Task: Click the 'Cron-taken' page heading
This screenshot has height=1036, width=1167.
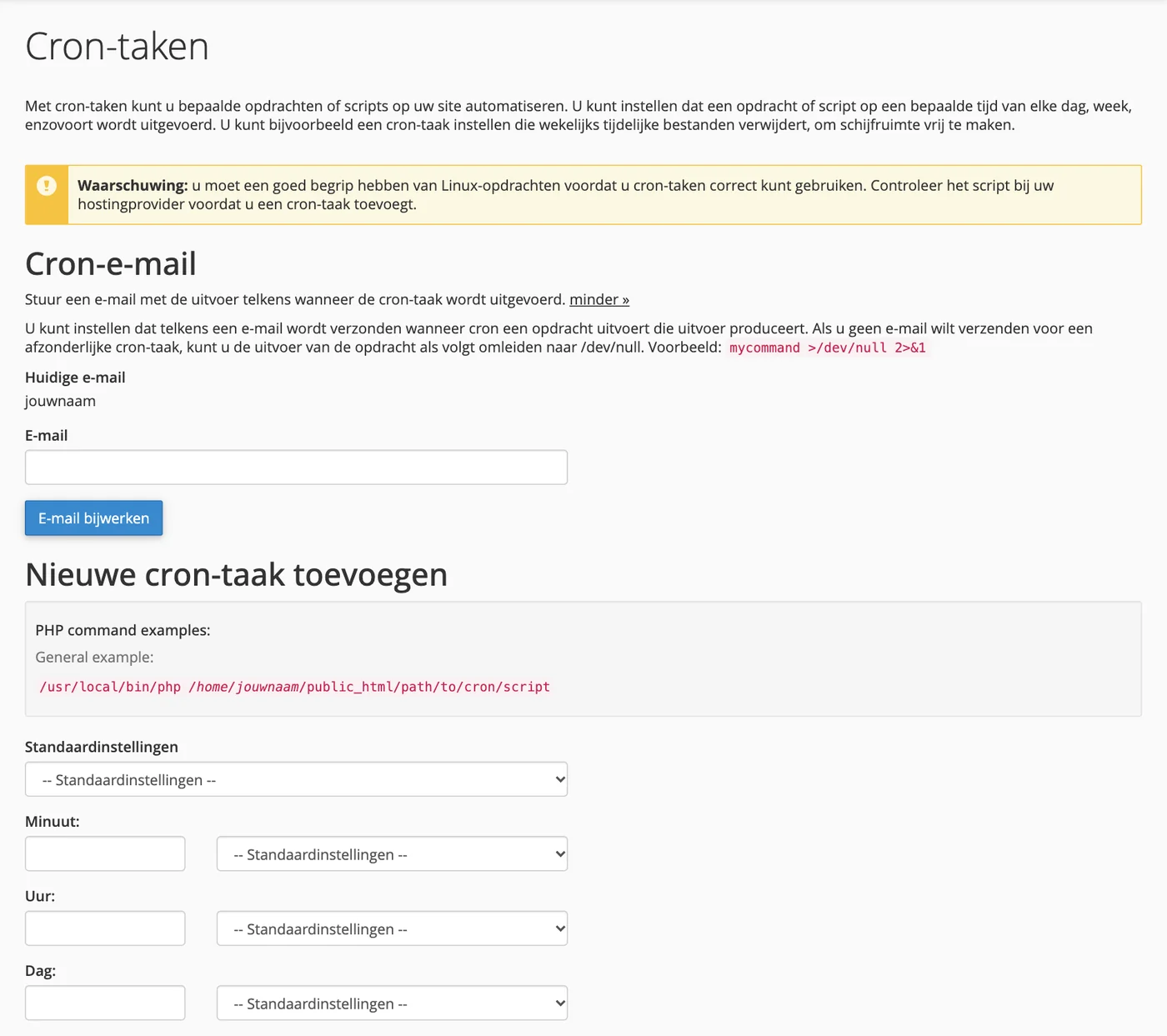Action: [x=117, y=47]
